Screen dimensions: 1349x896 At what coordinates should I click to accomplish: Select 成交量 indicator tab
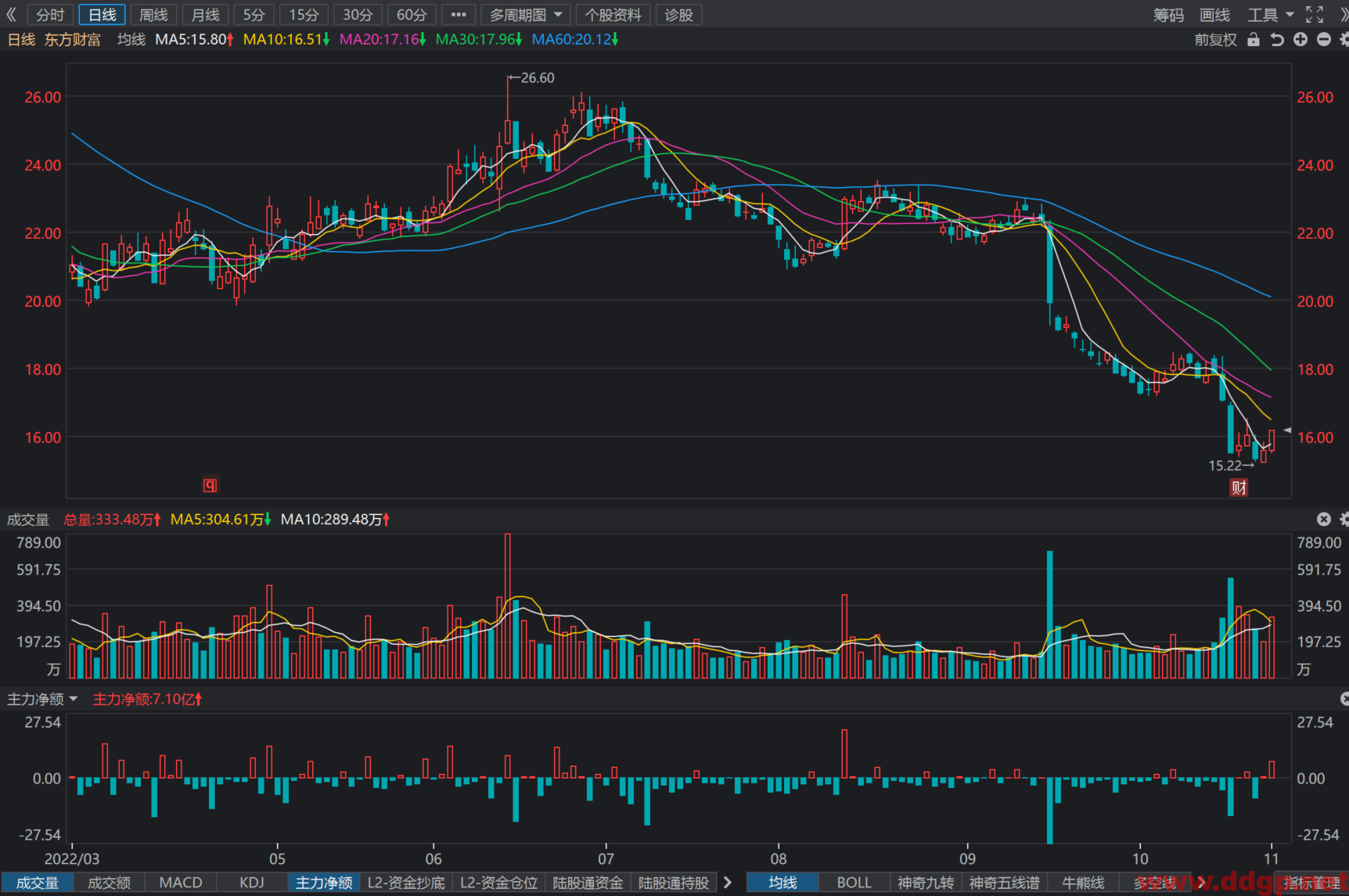(38, 883)
